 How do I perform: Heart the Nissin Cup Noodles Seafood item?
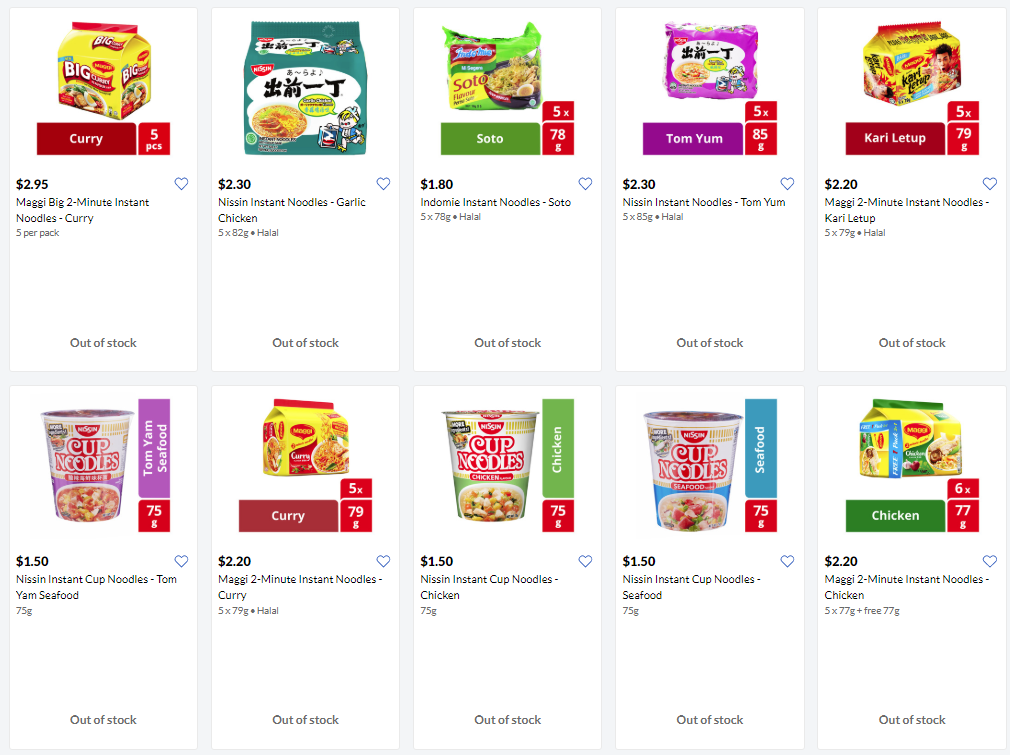coord(787,561)
